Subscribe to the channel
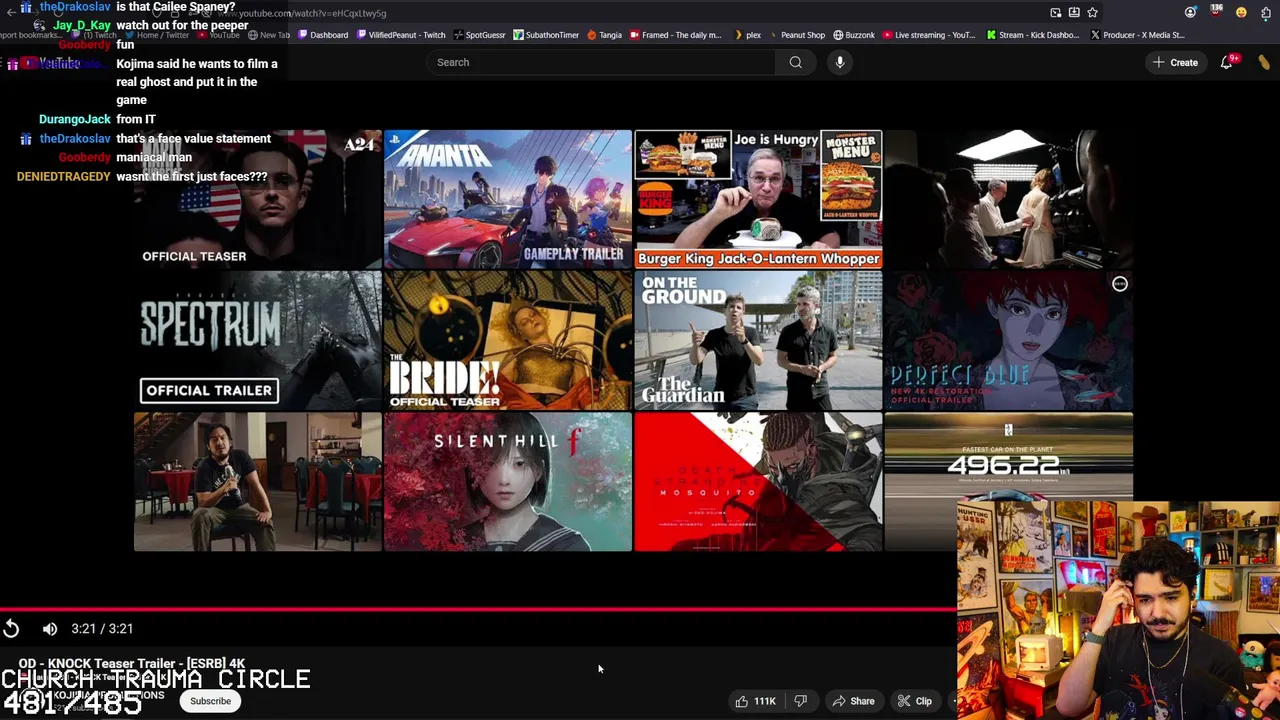Viewport: 1280px width, 720px height. coord(210,701)
